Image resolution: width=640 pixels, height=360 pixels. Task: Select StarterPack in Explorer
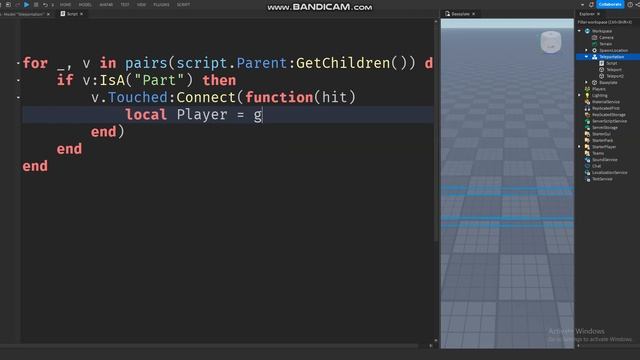click(x=602, y=140)
